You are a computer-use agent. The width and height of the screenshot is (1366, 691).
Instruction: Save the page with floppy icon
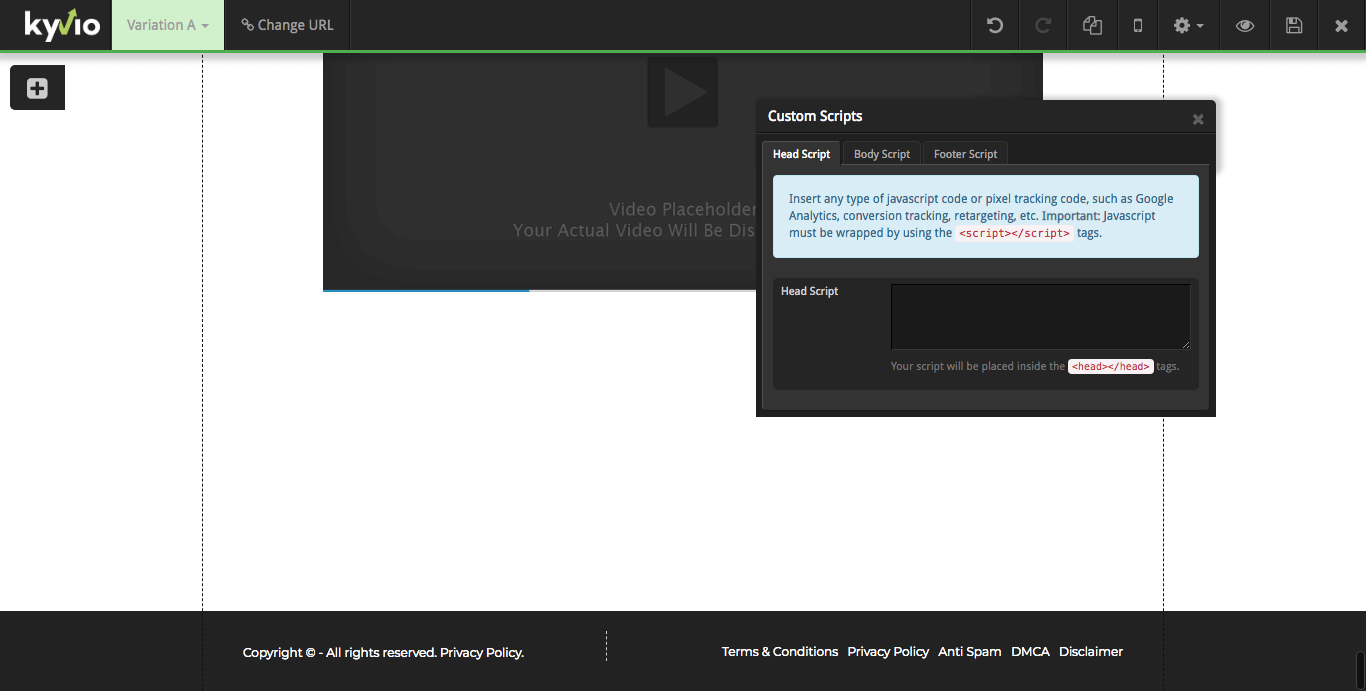tap(1294, 25)
